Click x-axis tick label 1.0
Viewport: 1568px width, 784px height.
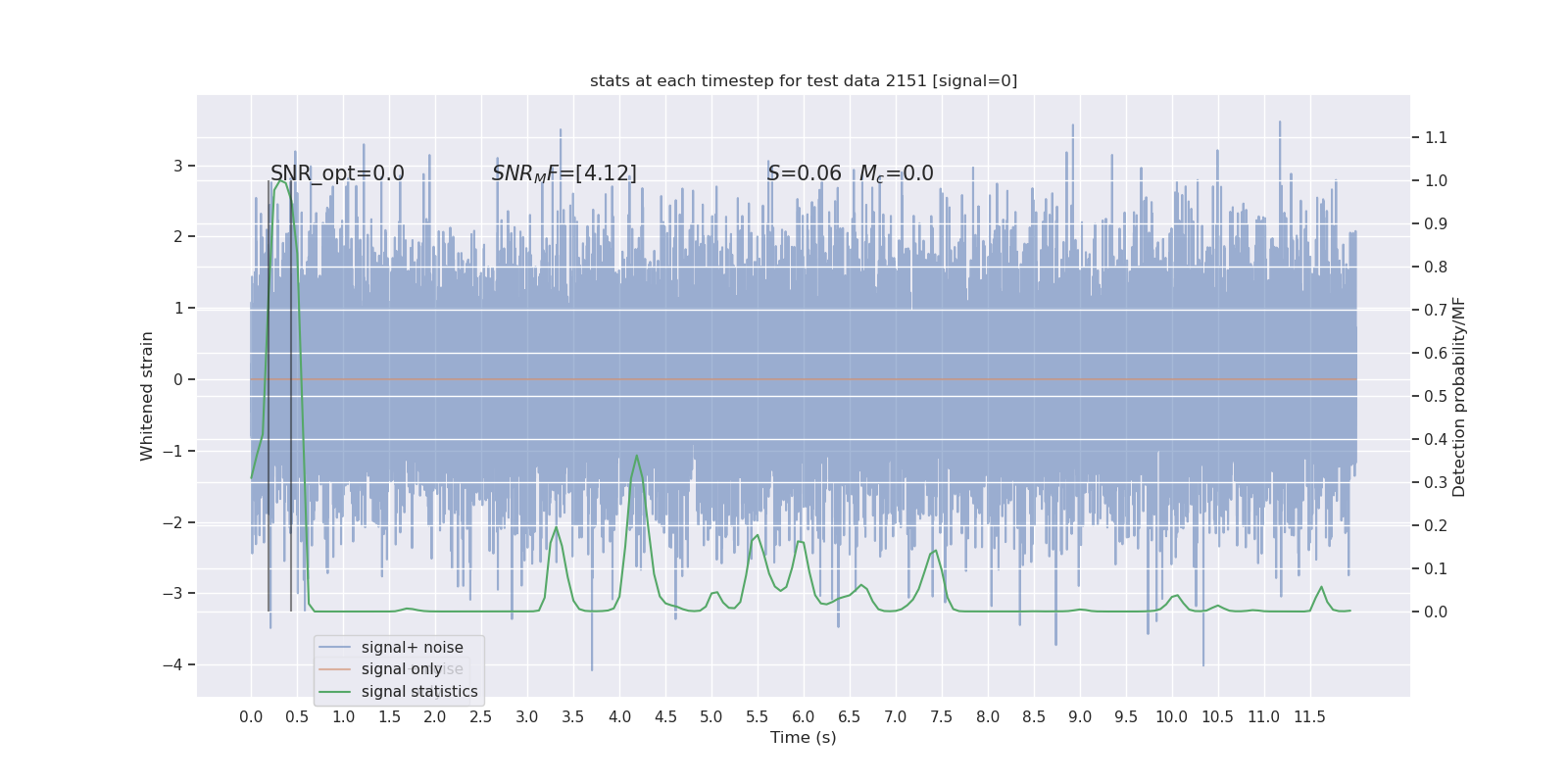[343, 717]
